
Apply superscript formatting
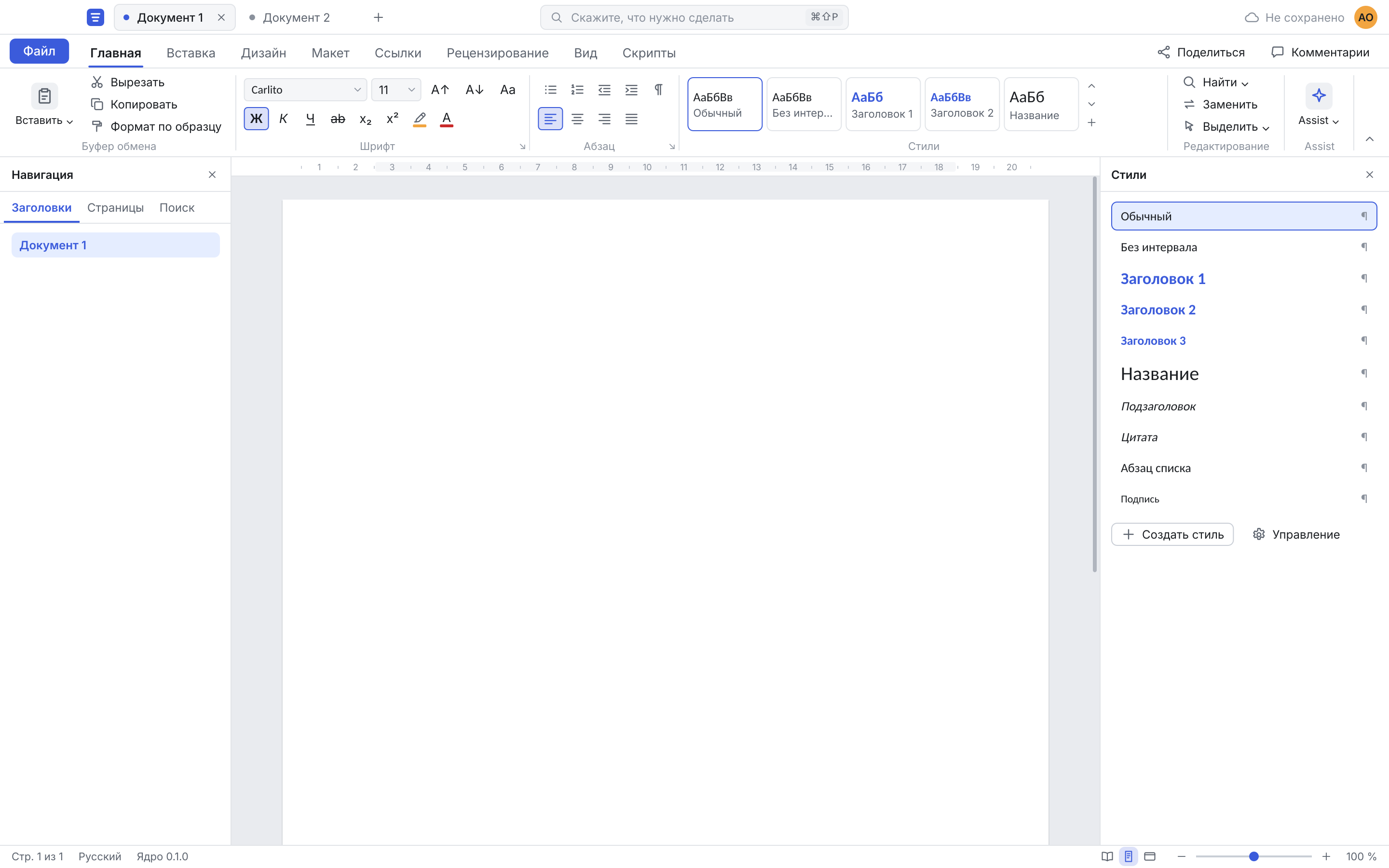393,119
